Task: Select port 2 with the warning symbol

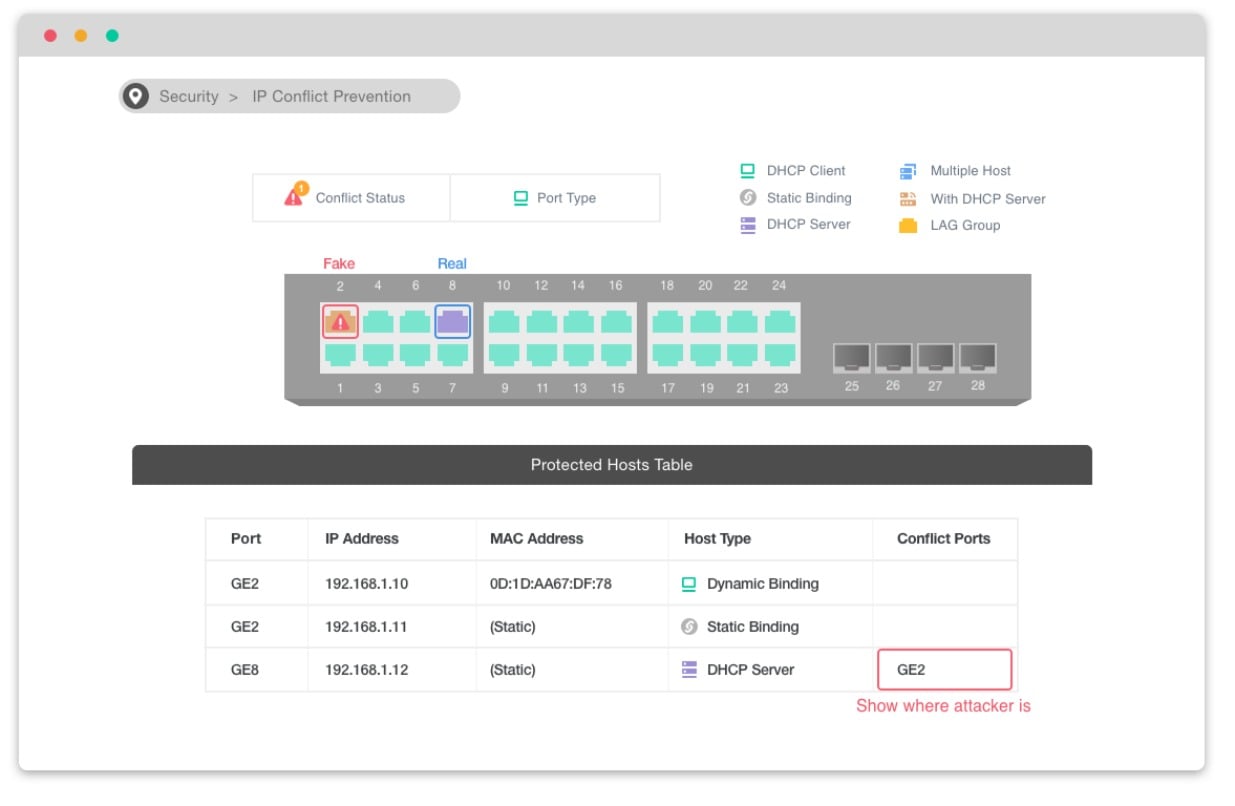Action: (340, 322)
